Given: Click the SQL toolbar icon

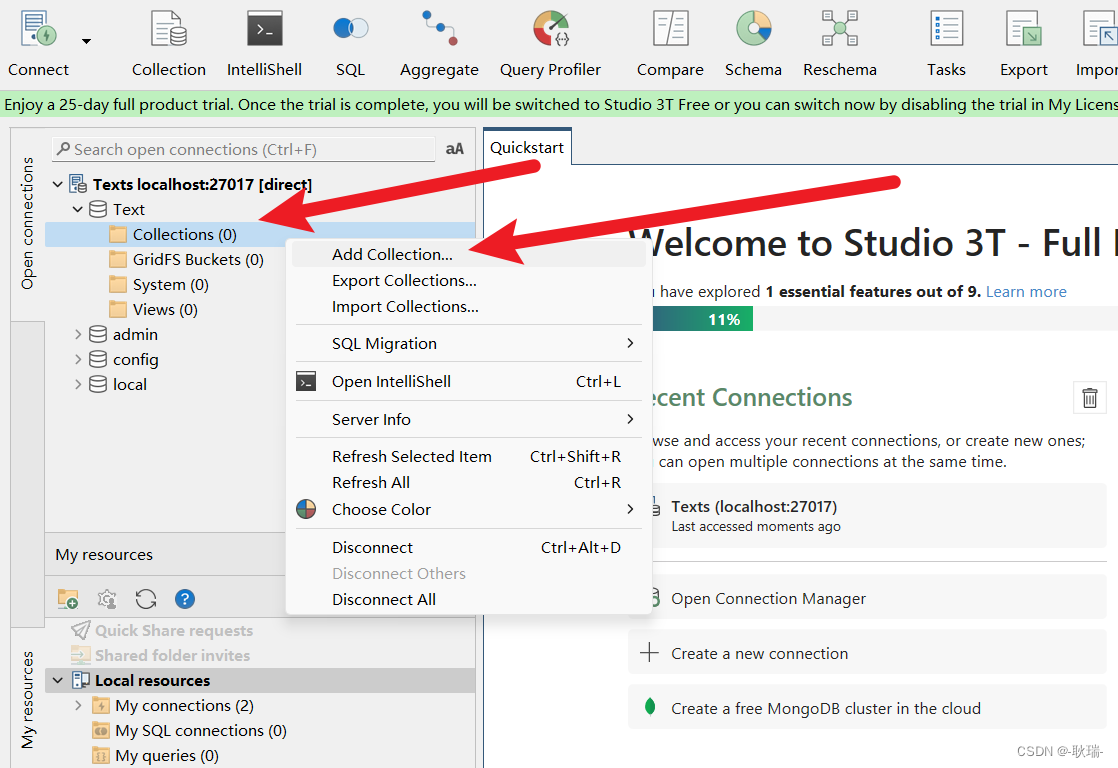Looking at the screenshot, I should 350,29.
